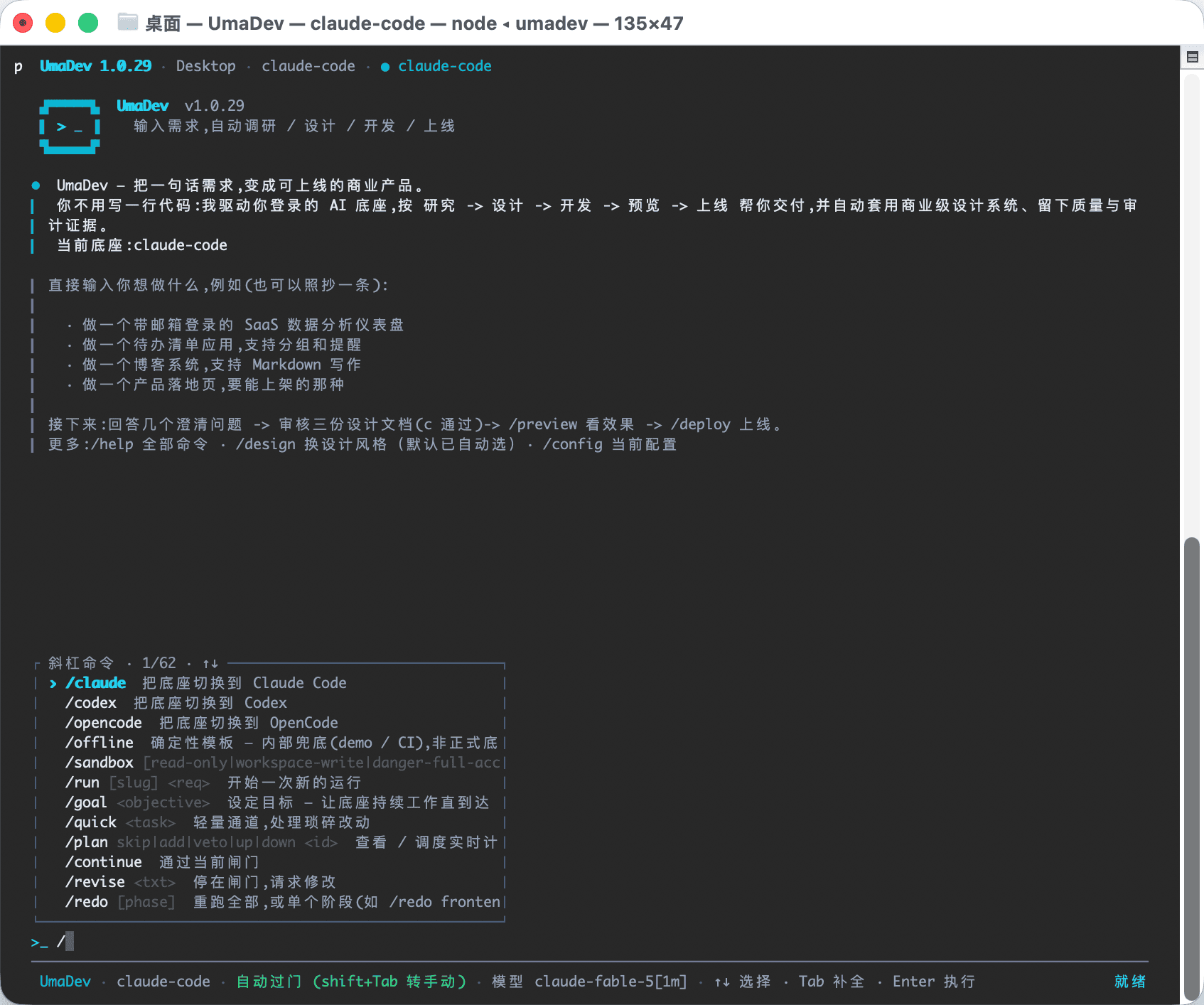Click the up-down arrows in the slash command header
Screen dimensions: 1204x1005
point(210,663)
